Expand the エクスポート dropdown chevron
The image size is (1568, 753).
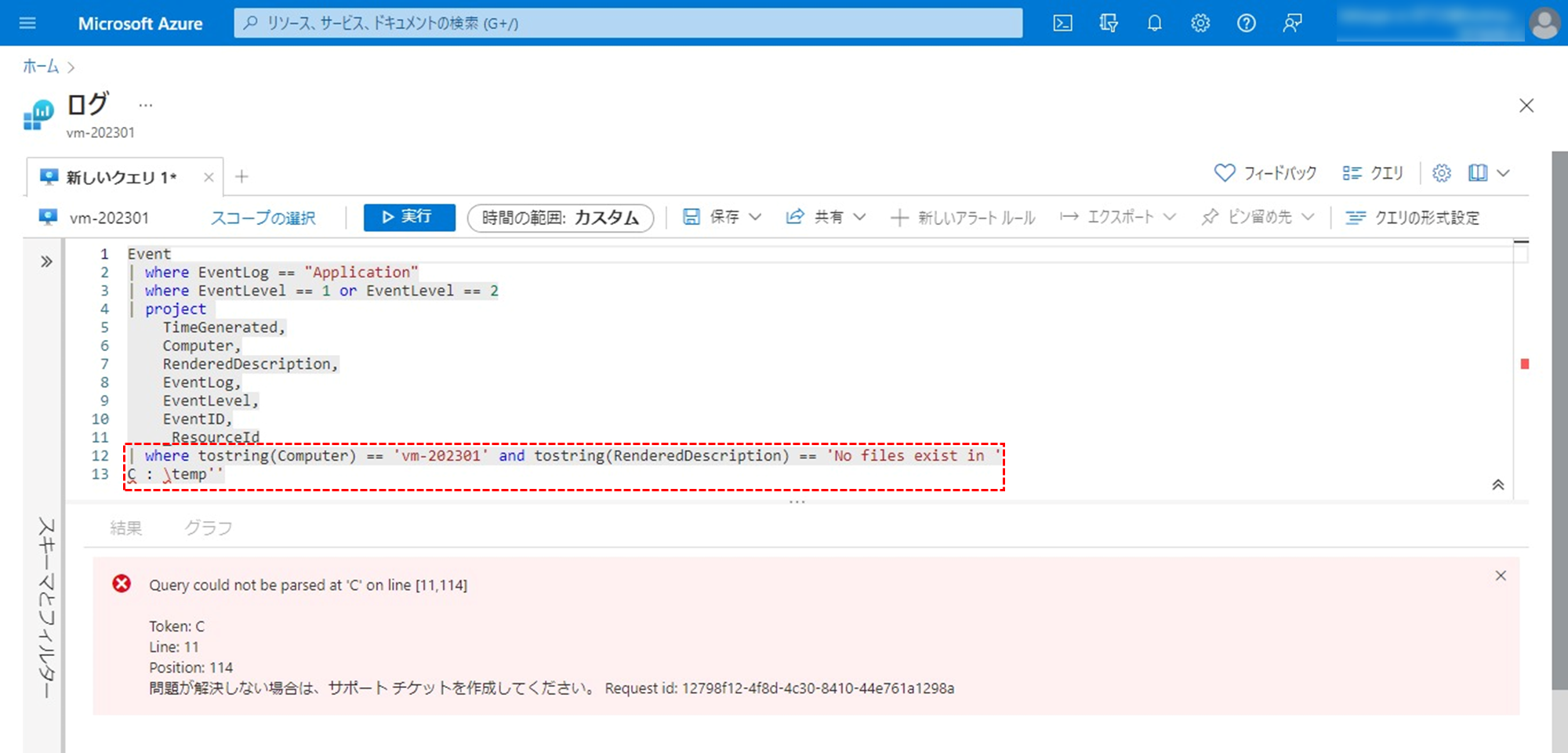point(1170,217)
